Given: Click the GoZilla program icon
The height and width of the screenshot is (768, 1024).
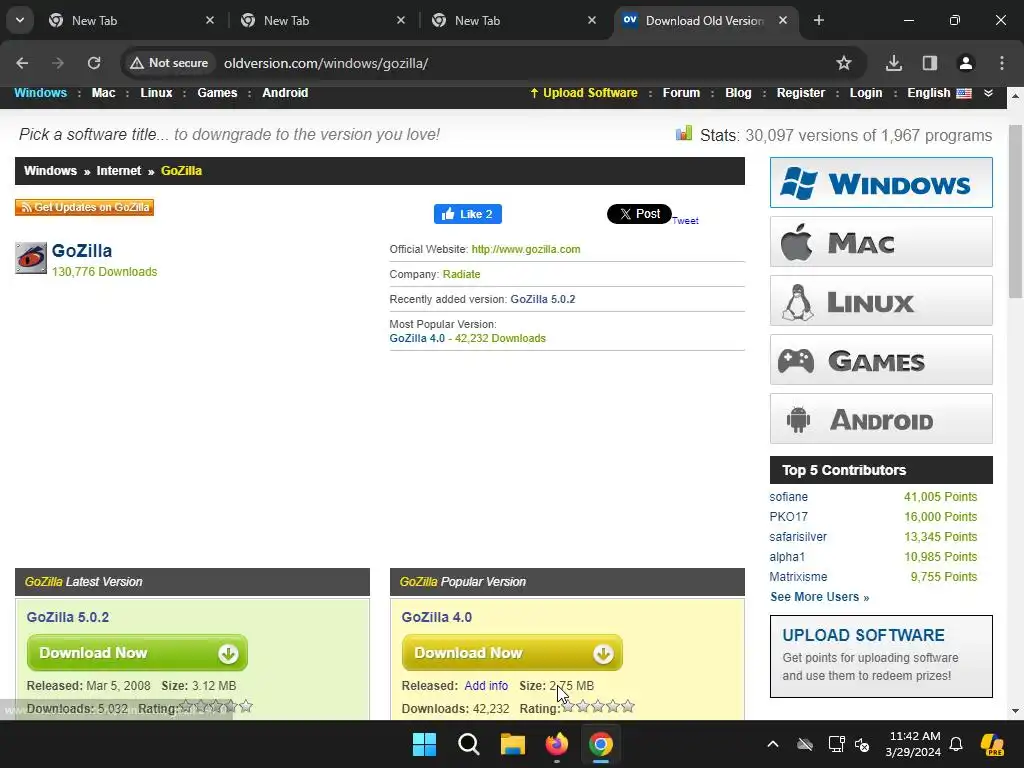Looking at the screenshot, I should click(x=31, y=258).
